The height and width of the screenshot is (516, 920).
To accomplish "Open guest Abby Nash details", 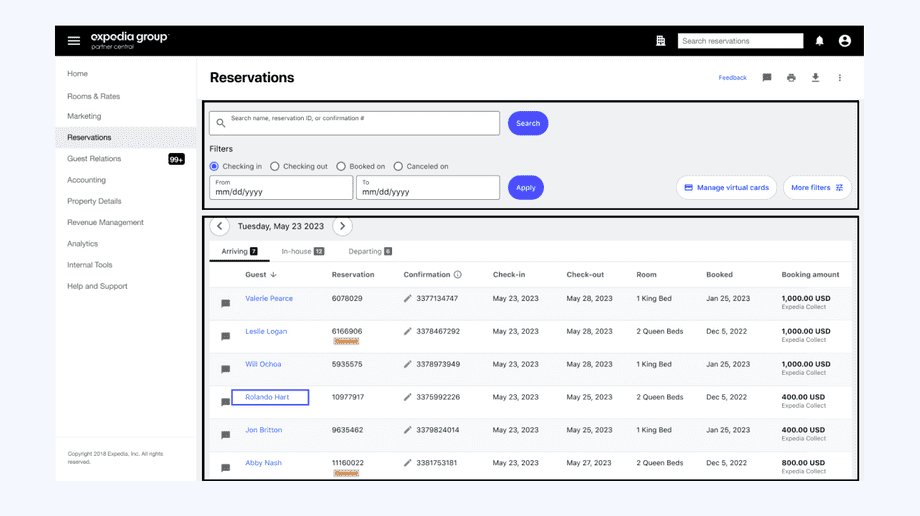I will 263,463.
